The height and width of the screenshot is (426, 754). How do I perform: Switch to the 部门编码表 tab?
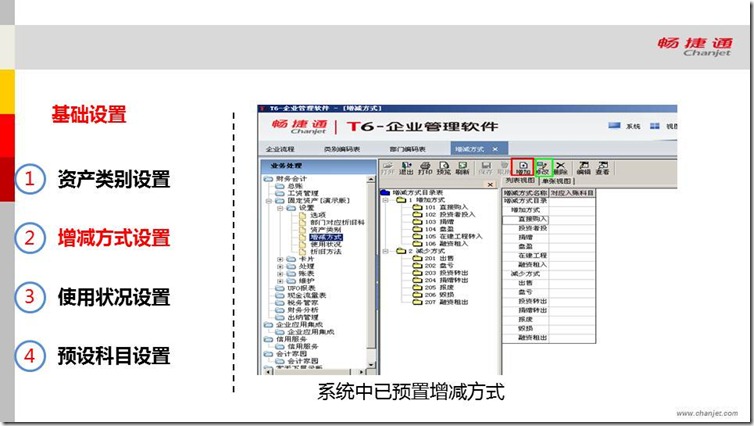click(x=408, y=149)
